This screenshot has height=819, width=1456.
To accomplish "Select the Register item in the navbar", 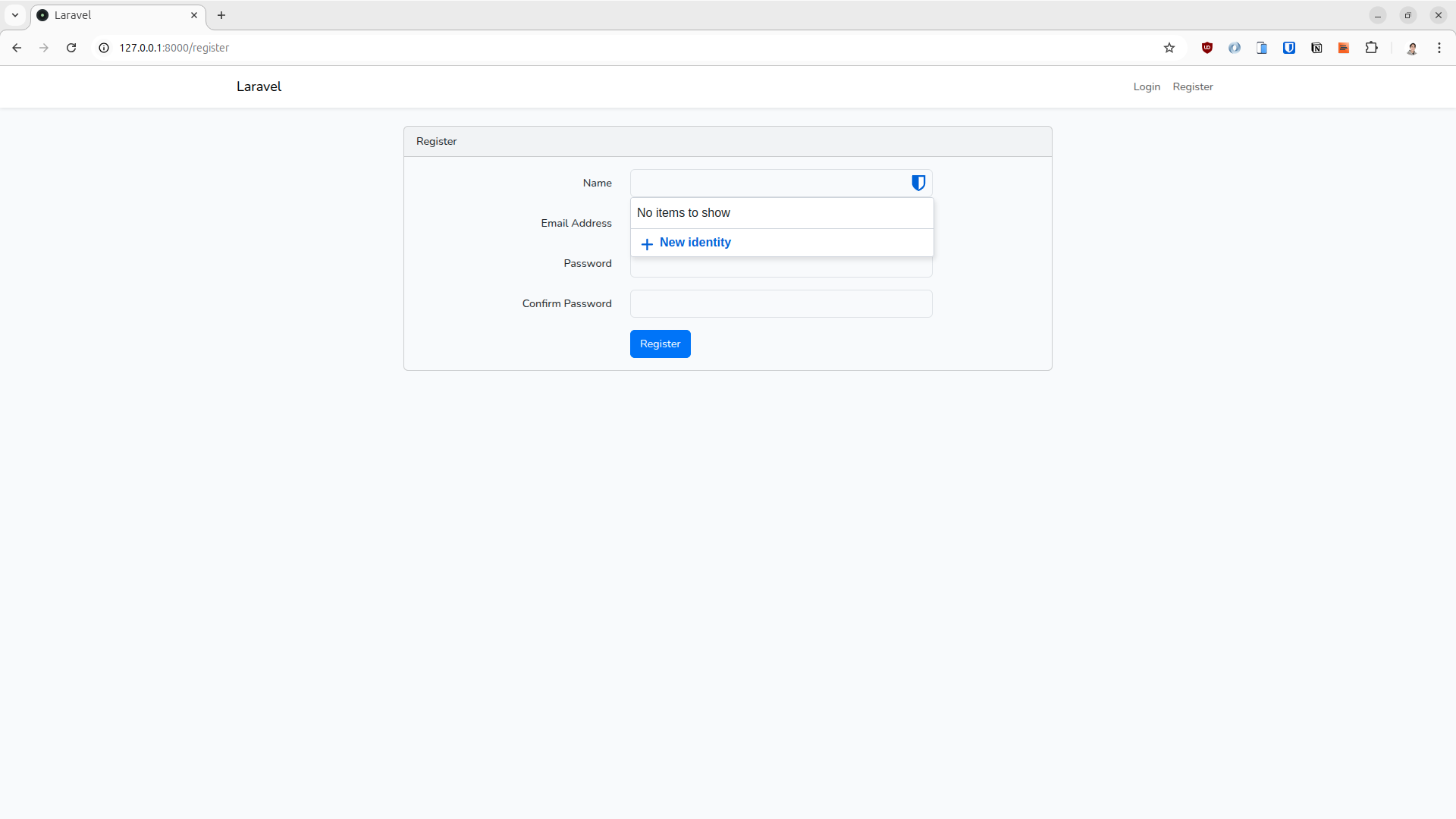I will [x=1192, y=86].
